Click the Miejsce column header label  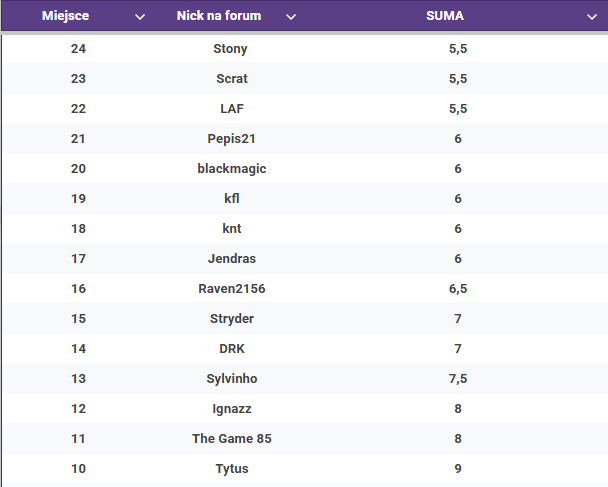(66, 16)
